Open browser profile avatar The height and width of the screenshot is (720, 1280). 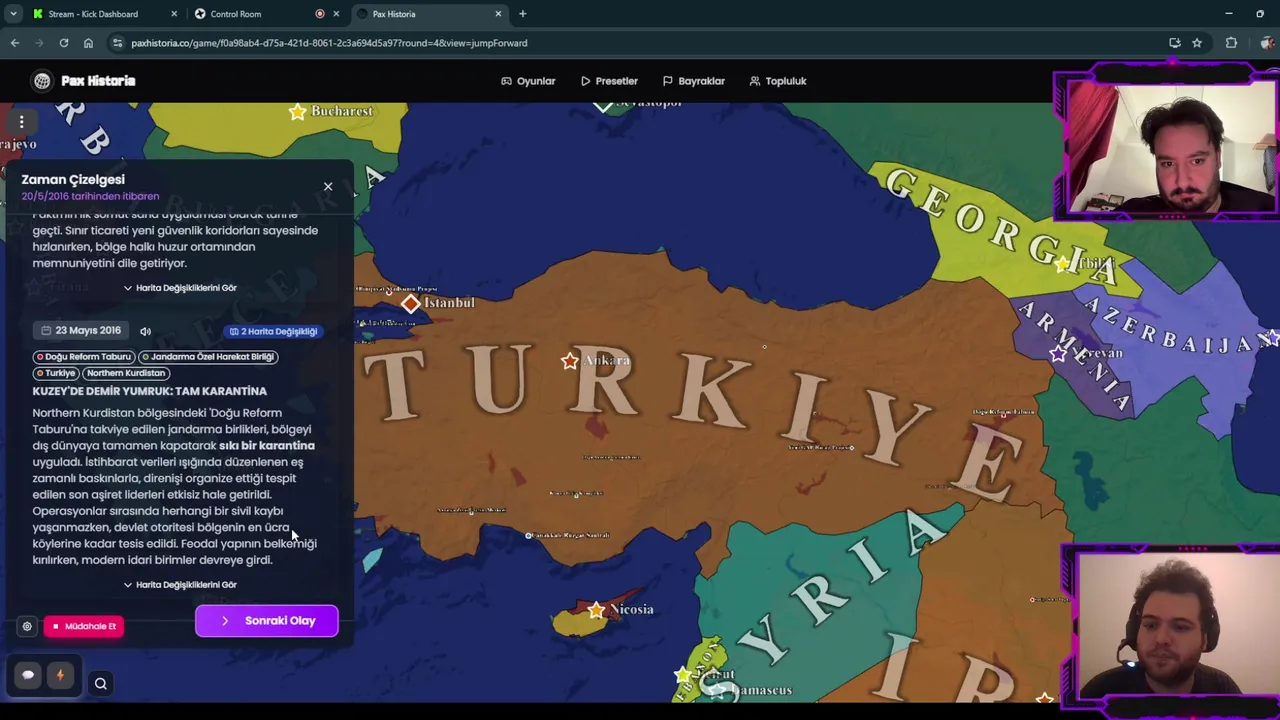point(1266,43)
